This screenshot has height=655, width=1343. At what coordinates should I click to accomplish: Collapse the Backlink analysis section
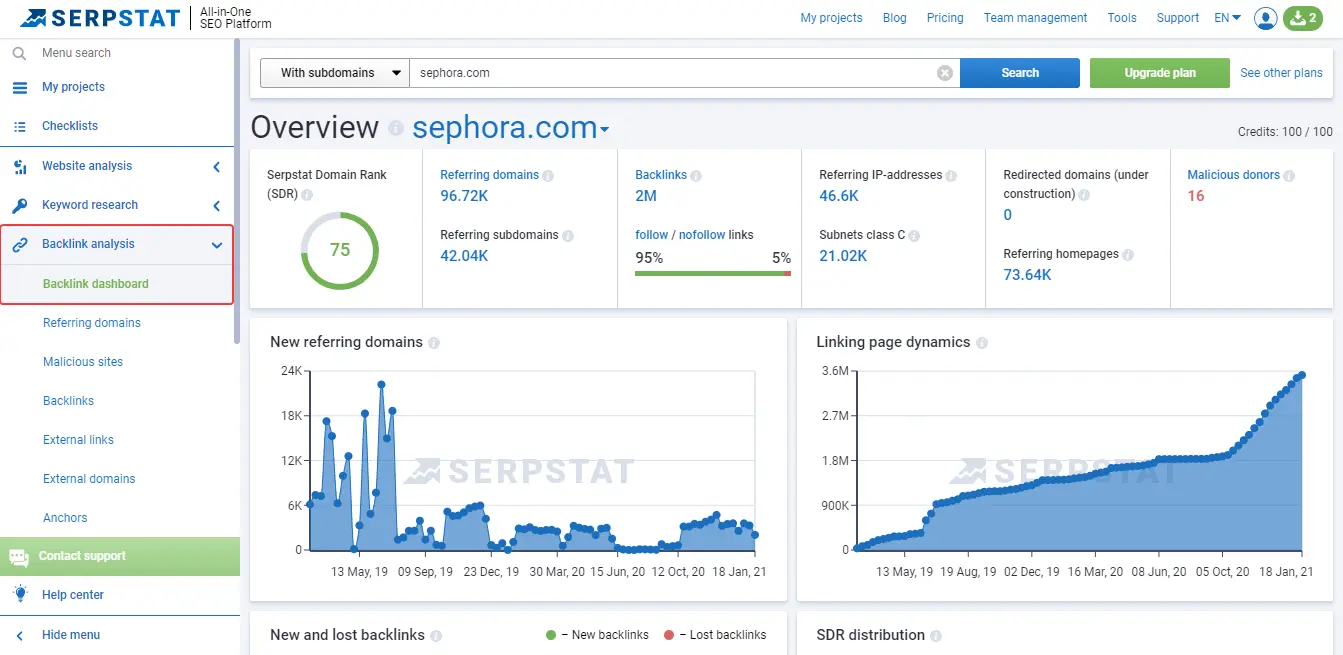coord(217,244)
